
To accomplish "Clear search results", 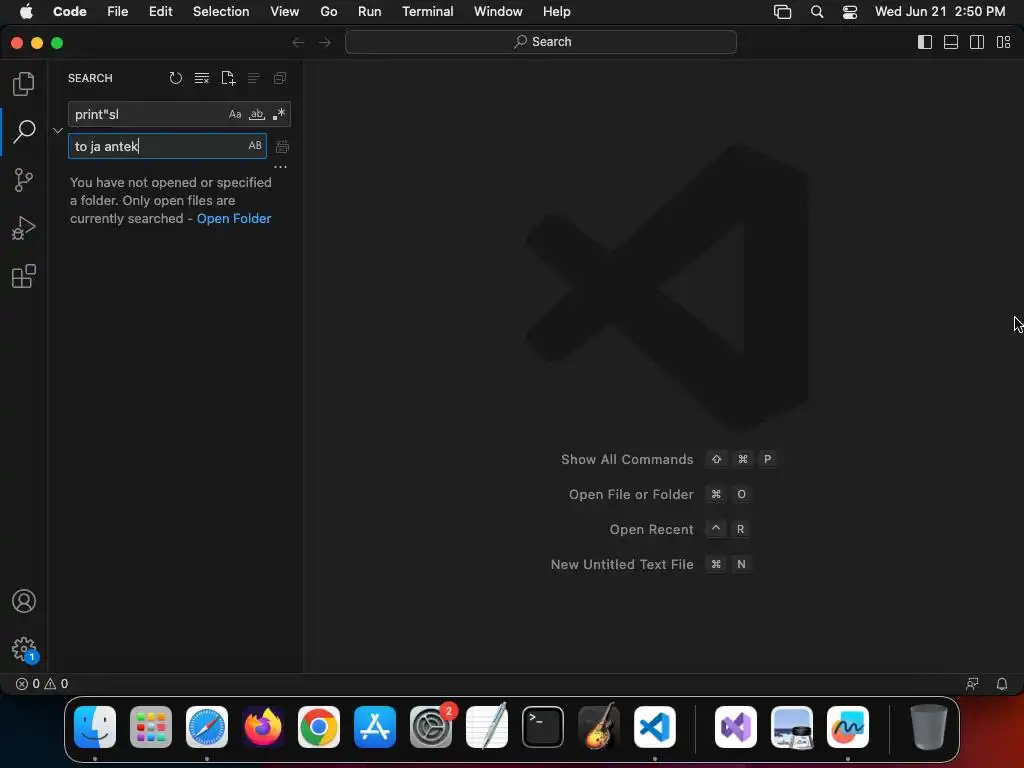I will tap(202, 78).
